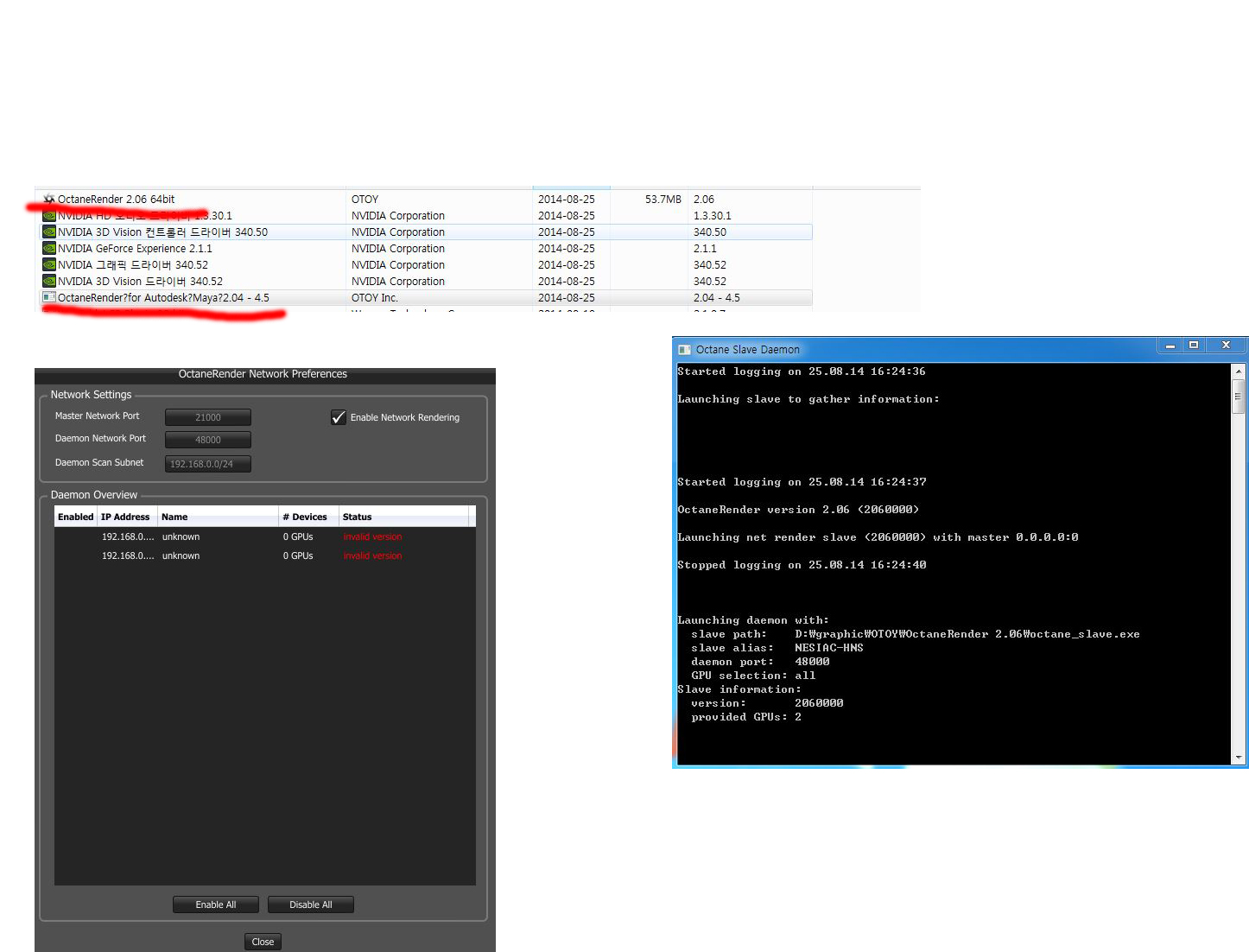The width and height of the screenshot is (1249, 952).
Task: Click the Daemon Overview group label
Action: (x=94, y=495)
